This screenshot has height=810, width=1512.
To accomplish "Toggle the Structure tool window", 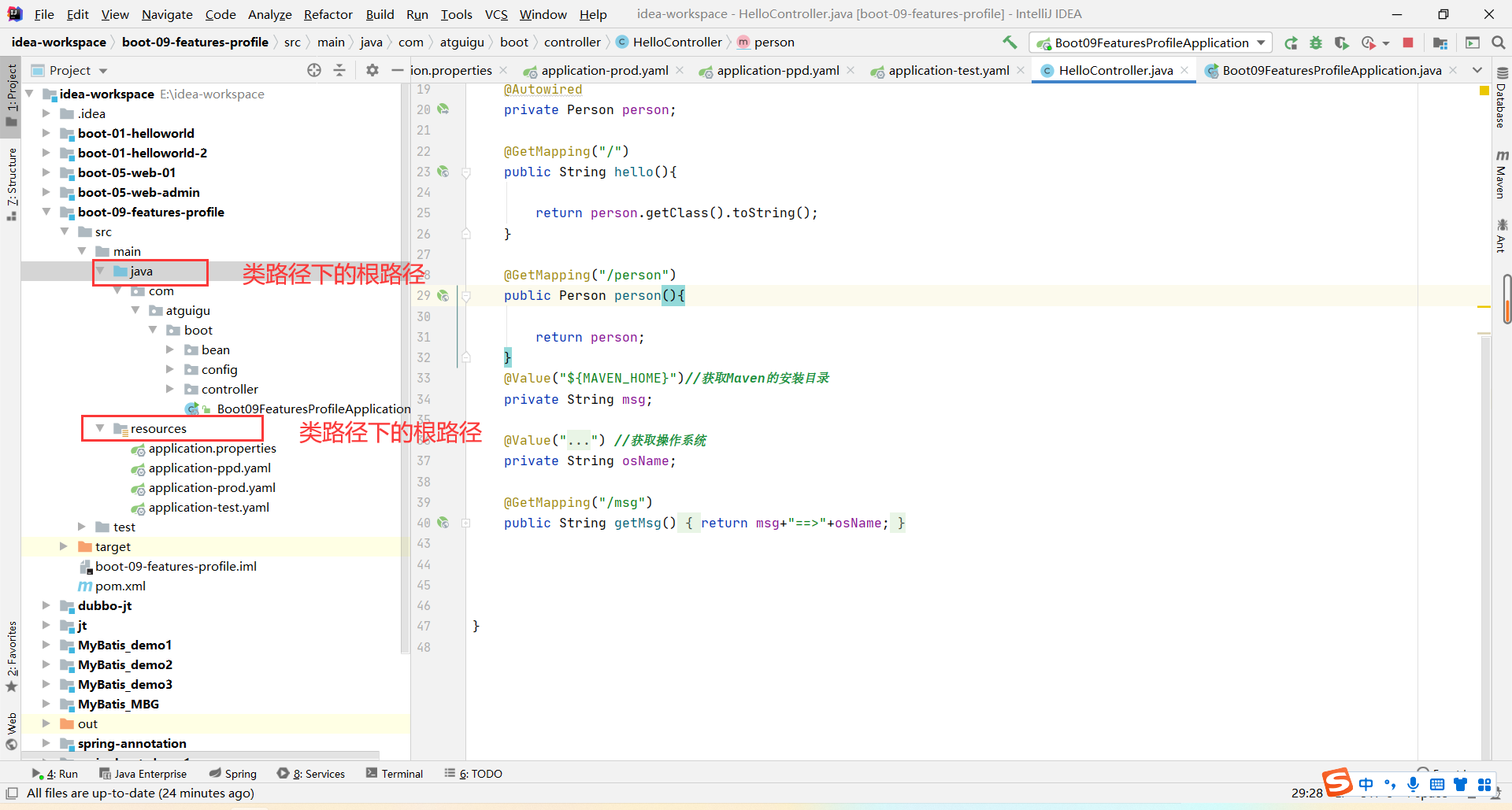I will 12,183.
